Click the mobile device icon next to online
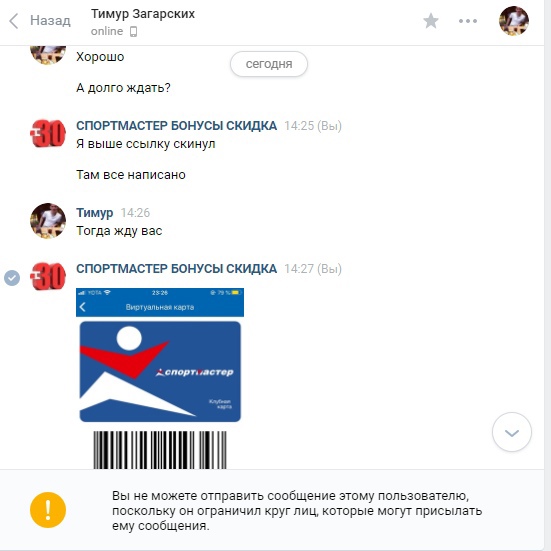Image resolution: width=551 pixels, height=551 pixels. [x=134, y=32]
